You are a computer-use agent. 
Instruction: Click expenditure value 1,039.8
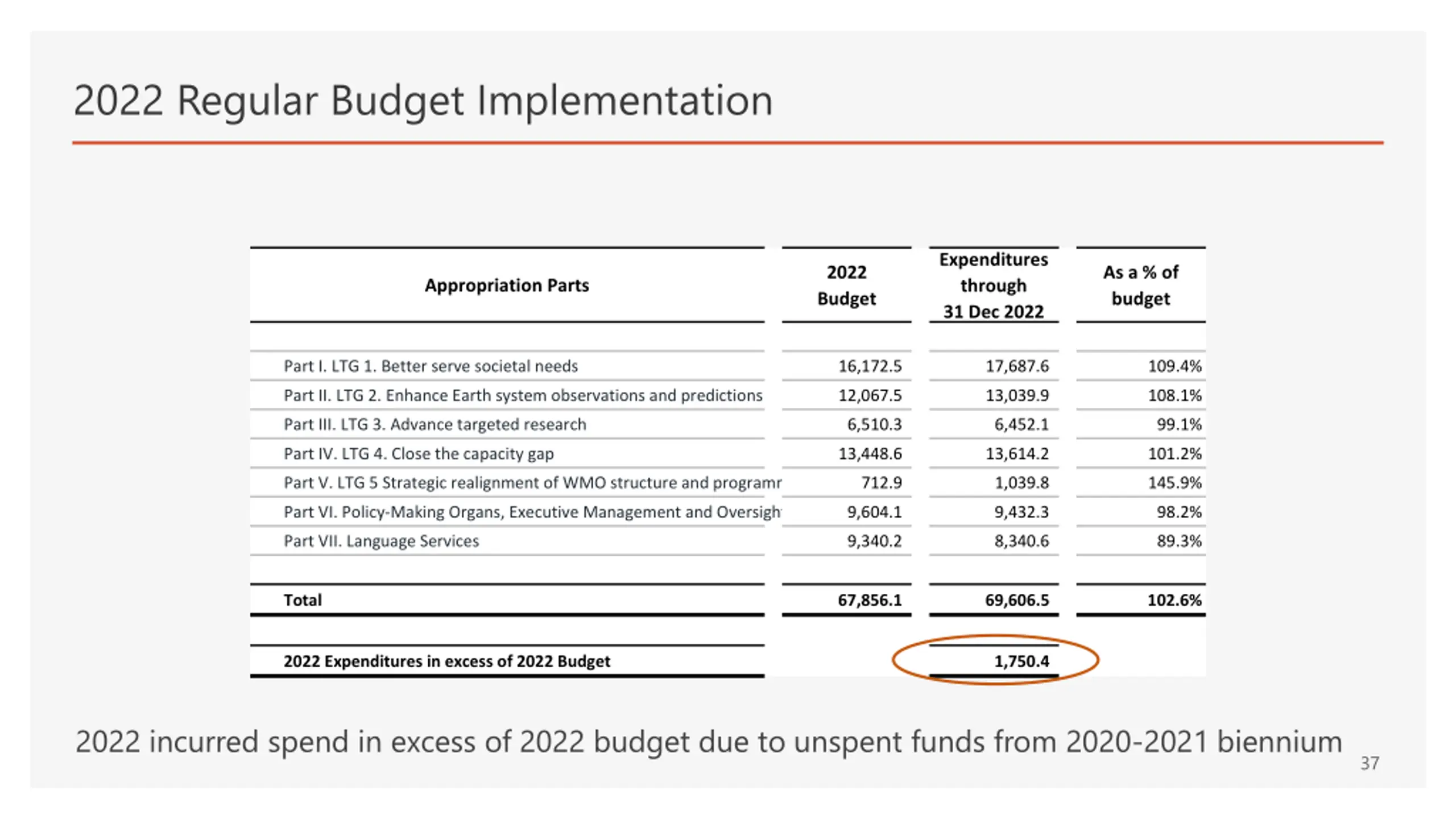coord(1021,482)
